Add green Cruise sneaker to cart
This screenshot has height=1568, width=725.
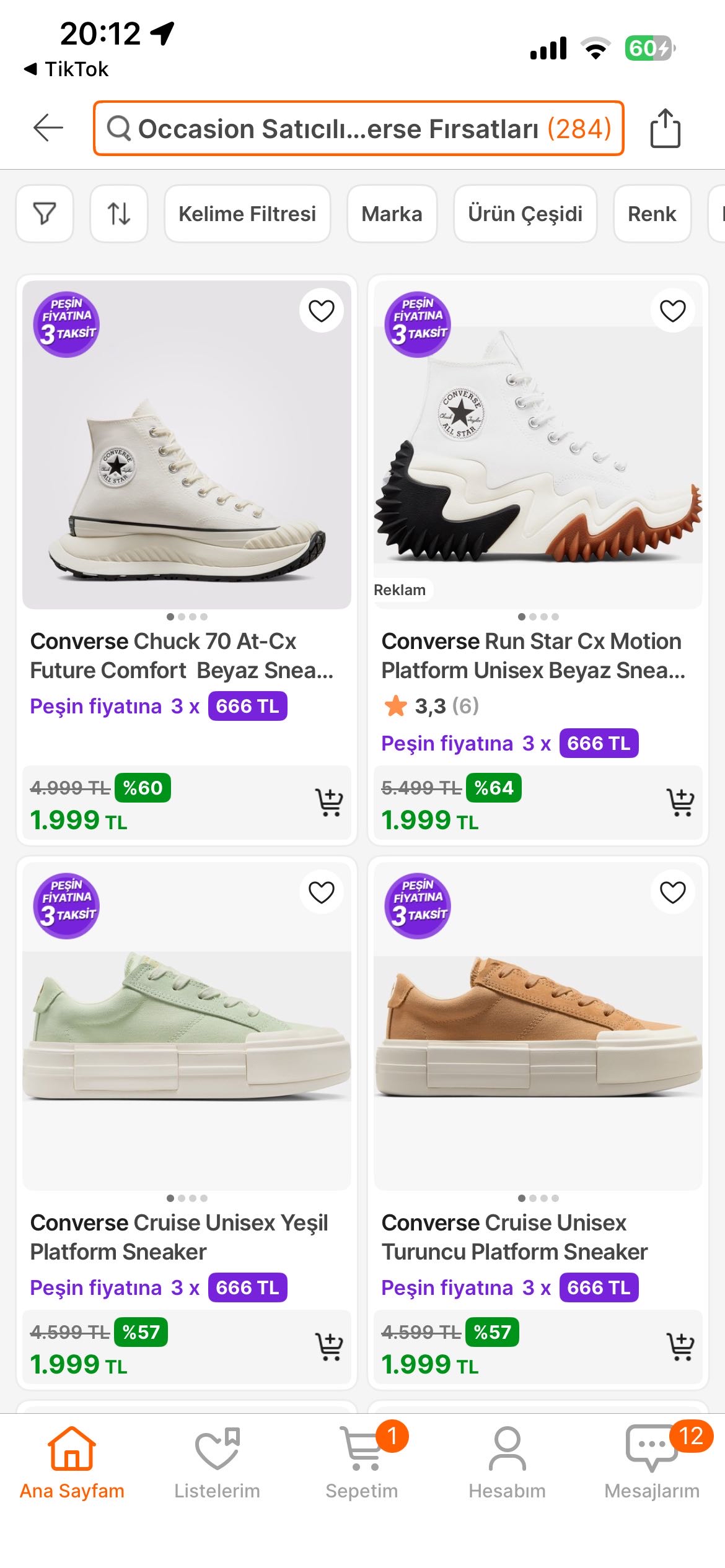[x=329, y=1347]
